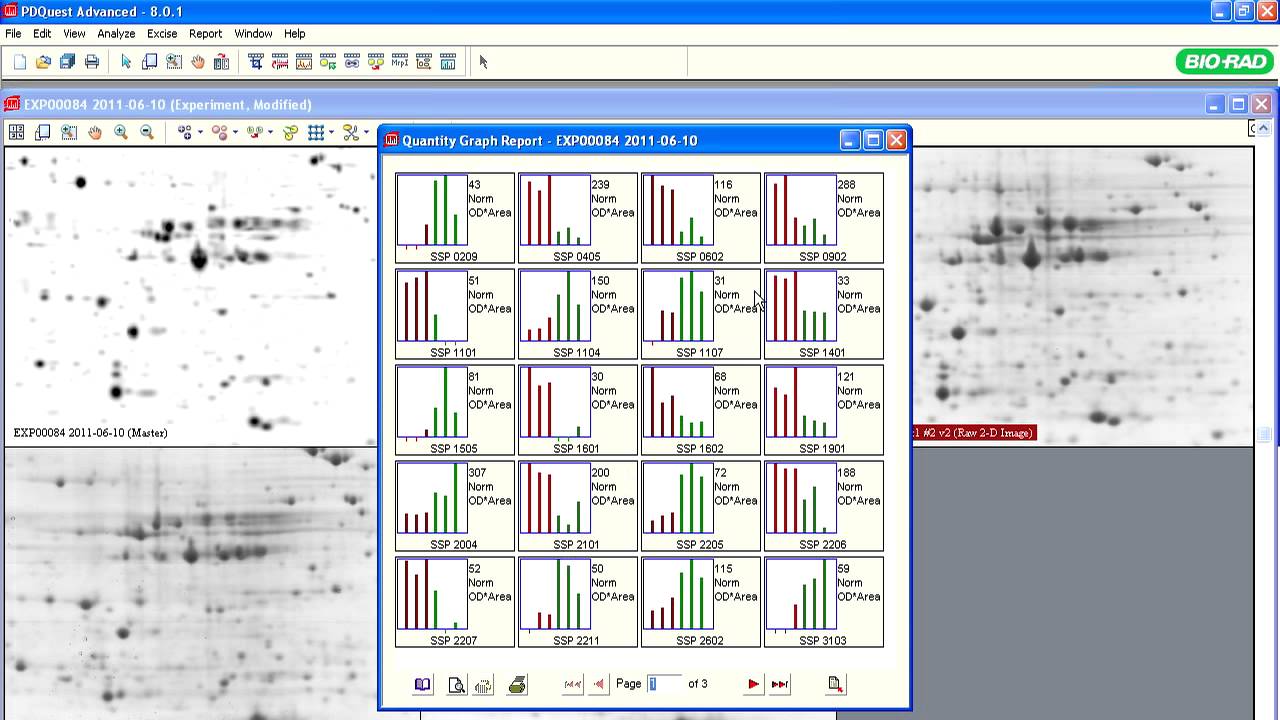Maximize the Quantity Graph Report window
This screenshot has width=1280, height=720.
coord(873,141)
